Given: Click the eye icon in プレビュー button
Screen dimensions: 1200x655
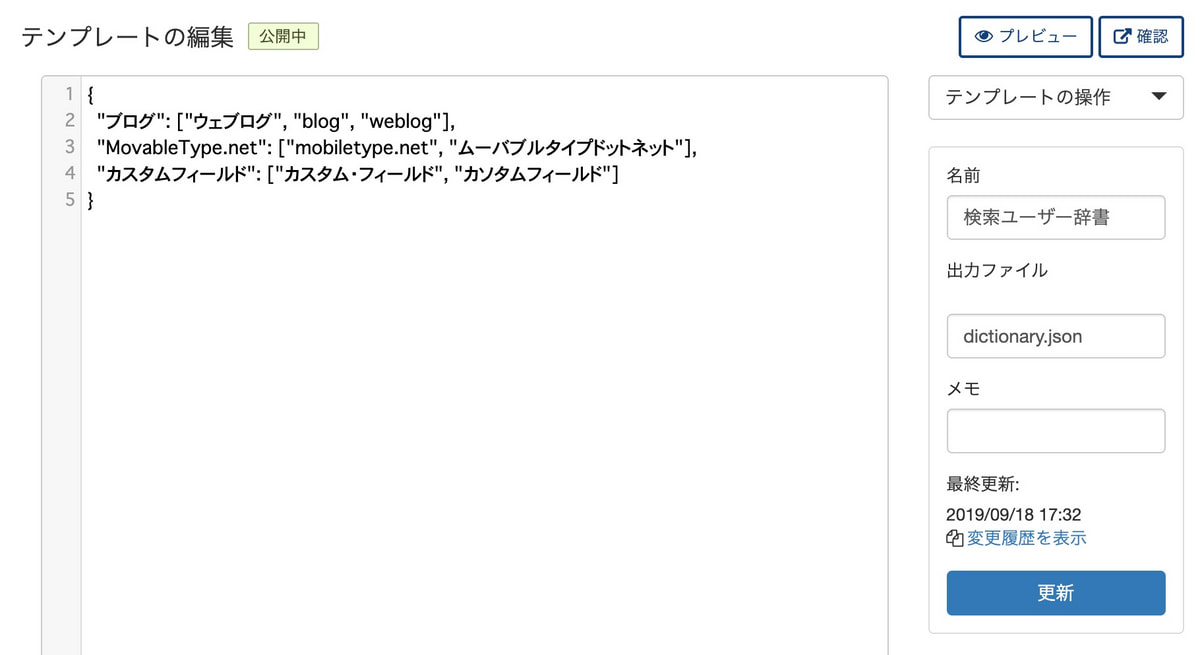Looking at the screenshot, I should (983, 36).
